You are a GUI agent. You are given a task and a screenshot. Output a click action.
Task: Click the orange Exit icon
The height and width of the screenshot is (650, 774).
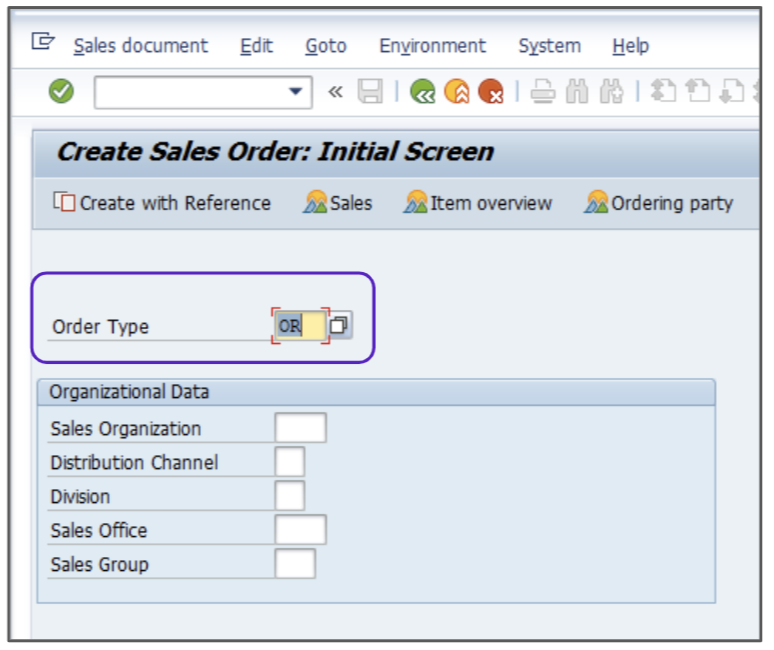pos(457,93)
